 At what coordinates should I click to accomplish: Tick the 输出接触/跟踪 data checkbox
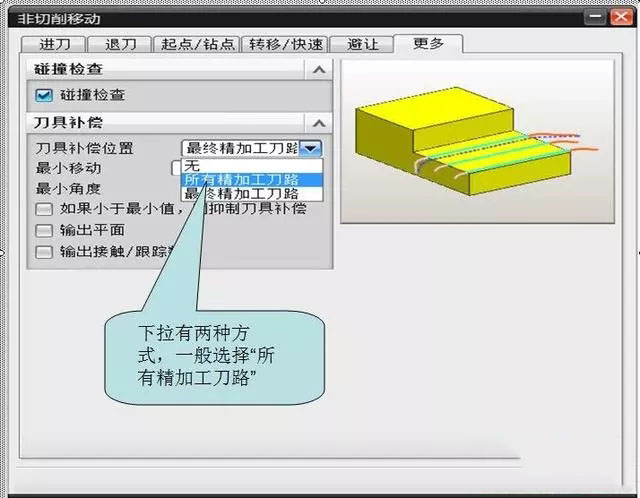pyautogui.click(x=43, y=251)
